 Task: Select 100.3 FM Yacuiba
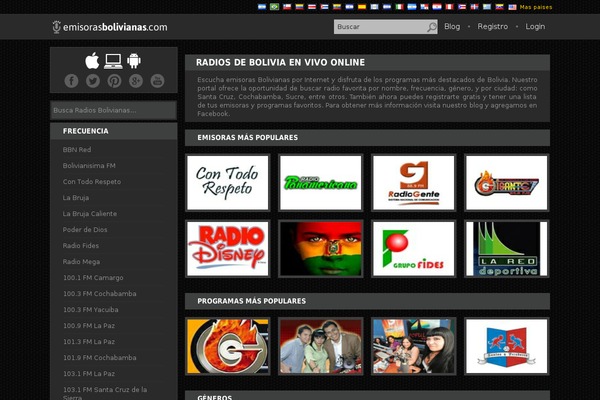[91, 310]
